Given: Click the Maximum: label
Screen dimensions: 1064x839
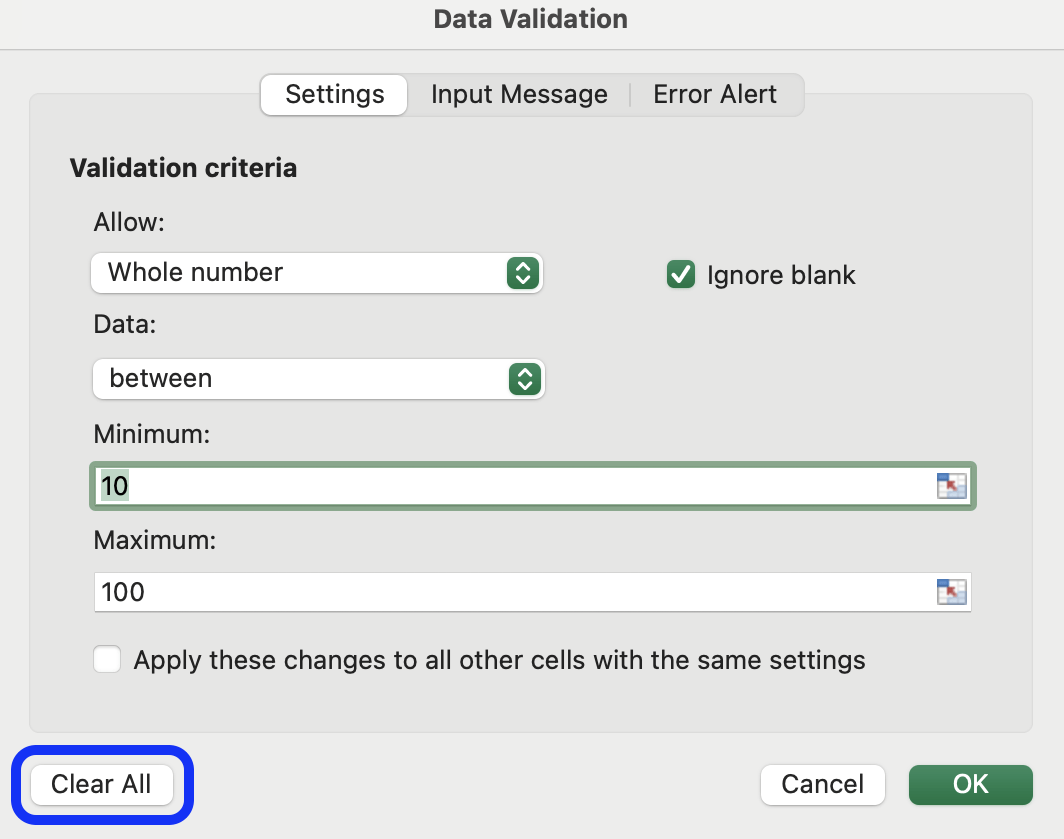Looking at the screenshot, I should coord(155,540).
